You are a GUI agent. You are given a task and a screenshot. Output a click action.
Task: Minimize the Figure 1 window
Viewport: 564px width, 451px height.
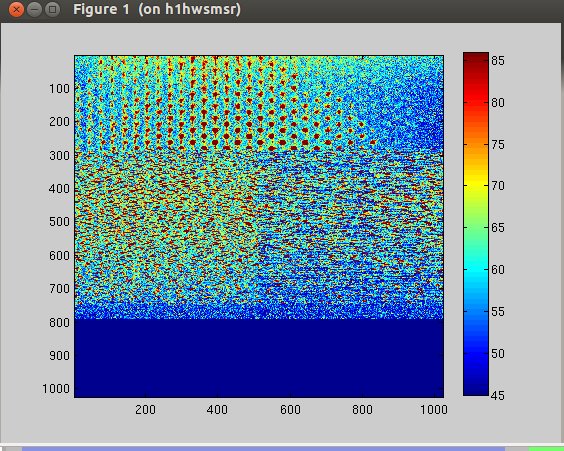point(35,10)
